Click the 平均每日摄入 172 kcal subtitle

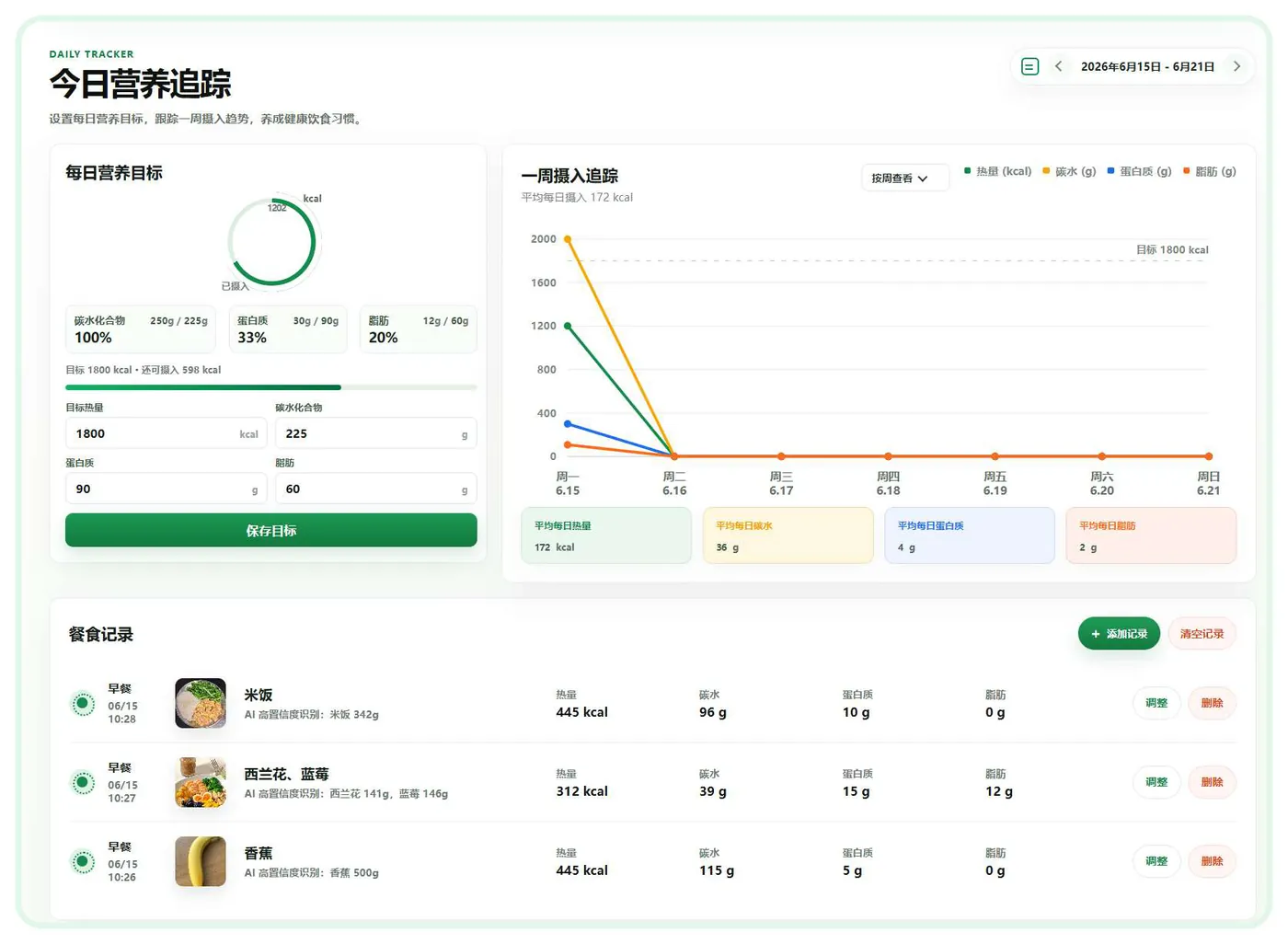577,197
